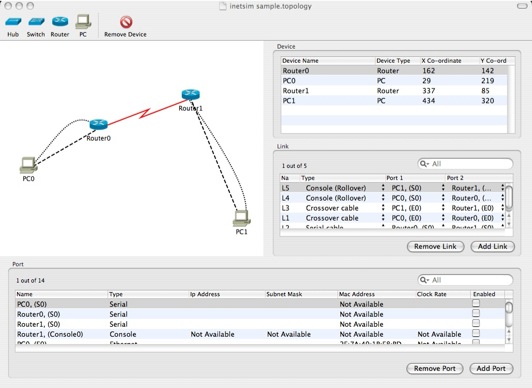This screenshot has width=532, height=388.
Task: Click the Y coordinate value 320
Action: 488,100
